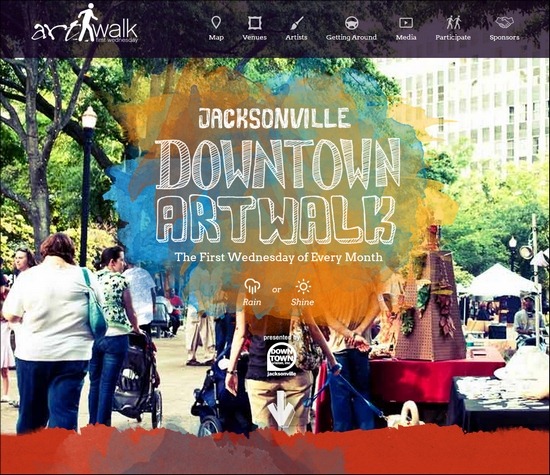Open the Venues menu label
550x475 pixels.
(x=255, y=37)
